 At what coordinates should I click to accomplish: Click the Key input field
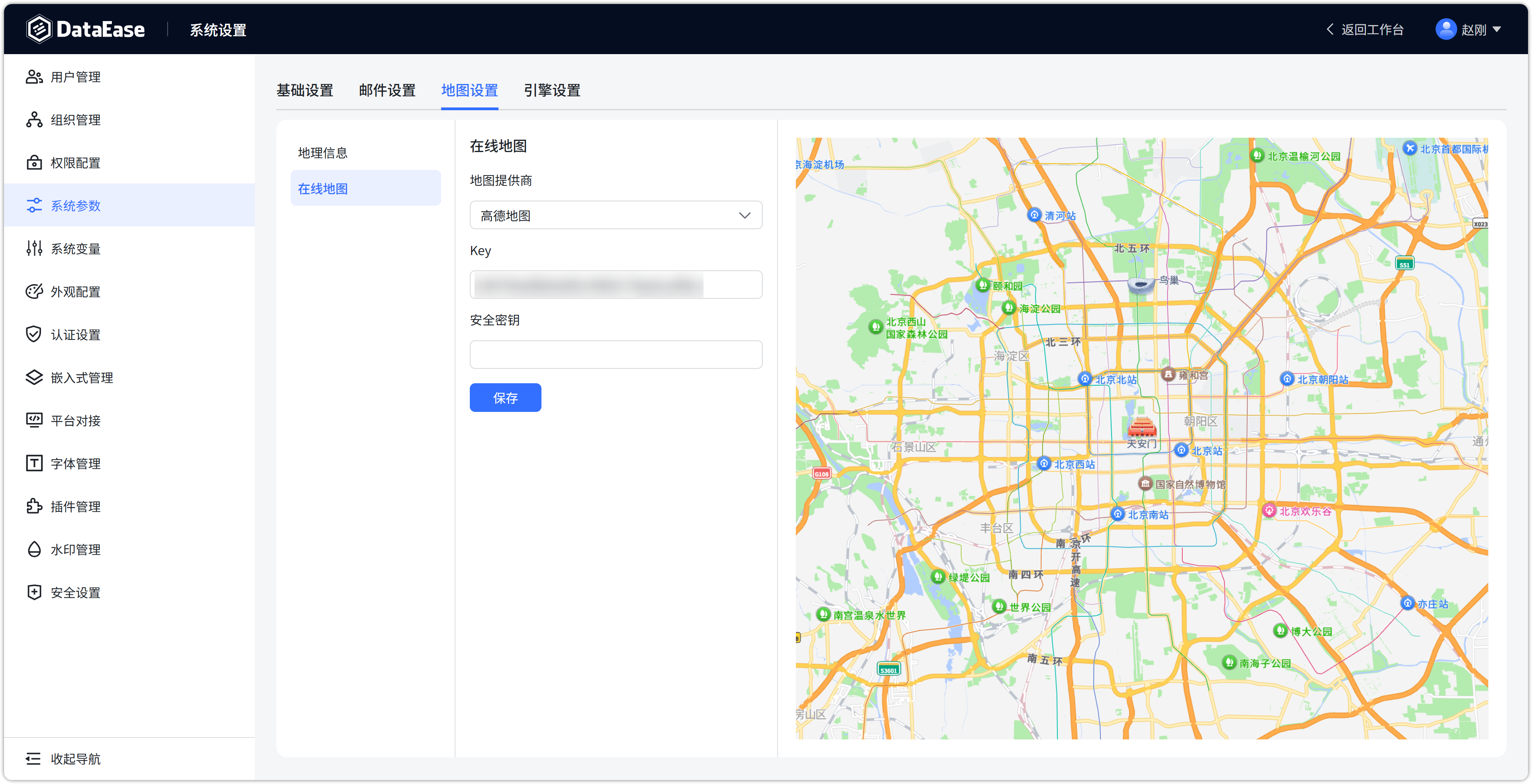616,285
